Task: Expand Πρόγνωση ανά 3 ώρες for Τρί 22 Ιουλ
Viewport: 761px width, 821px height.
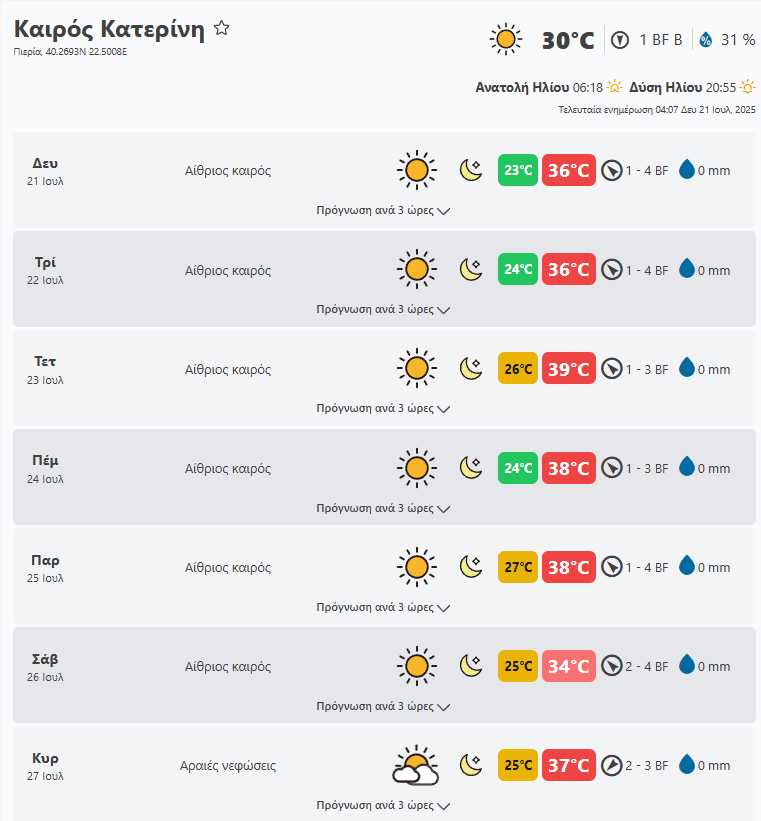Action: pyautogui.click(x=383, y=310)
